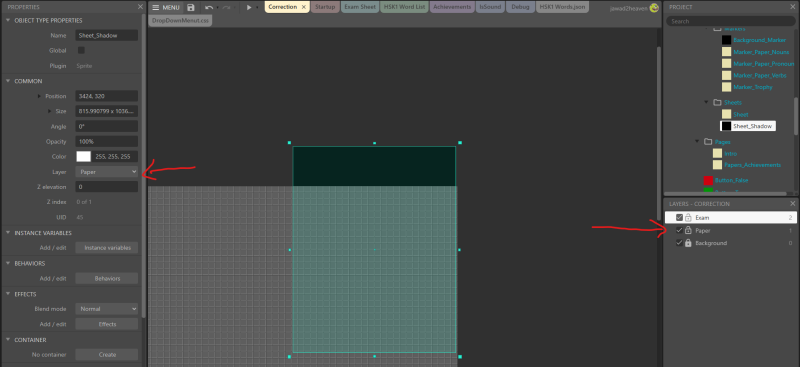Click the Undo arrow icon
The height and width of the screenshot is (367, 800).
[x=209, y=7]
